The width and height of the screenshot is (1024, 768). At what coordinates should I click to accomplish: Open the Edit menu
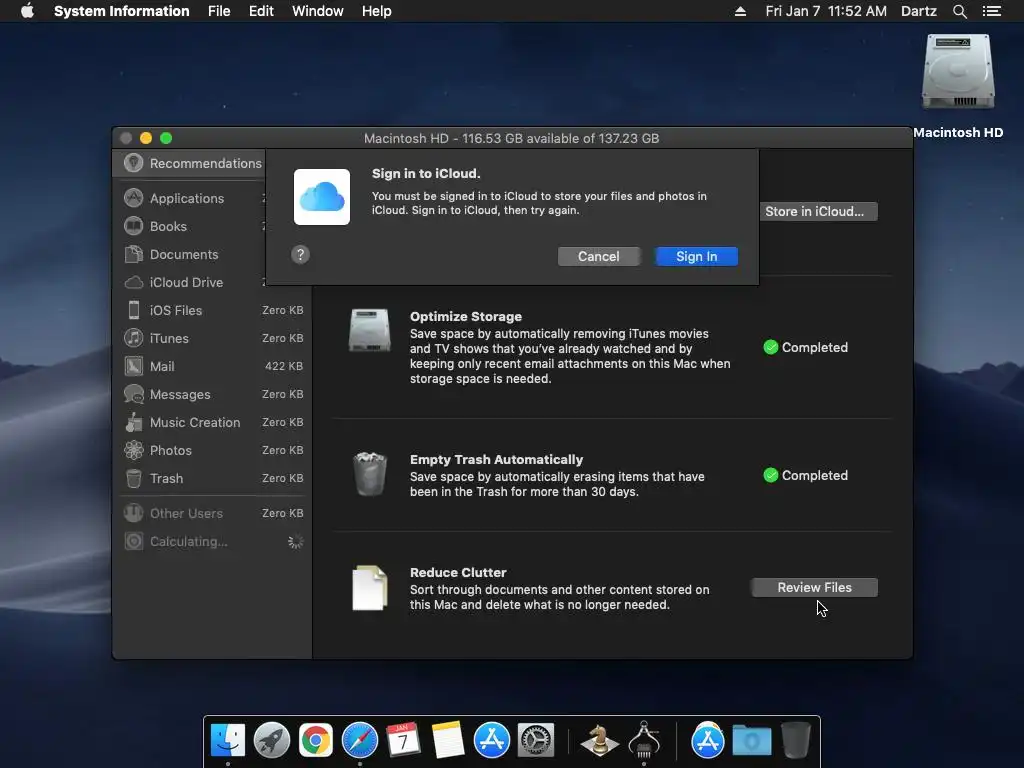coord(261,11)
